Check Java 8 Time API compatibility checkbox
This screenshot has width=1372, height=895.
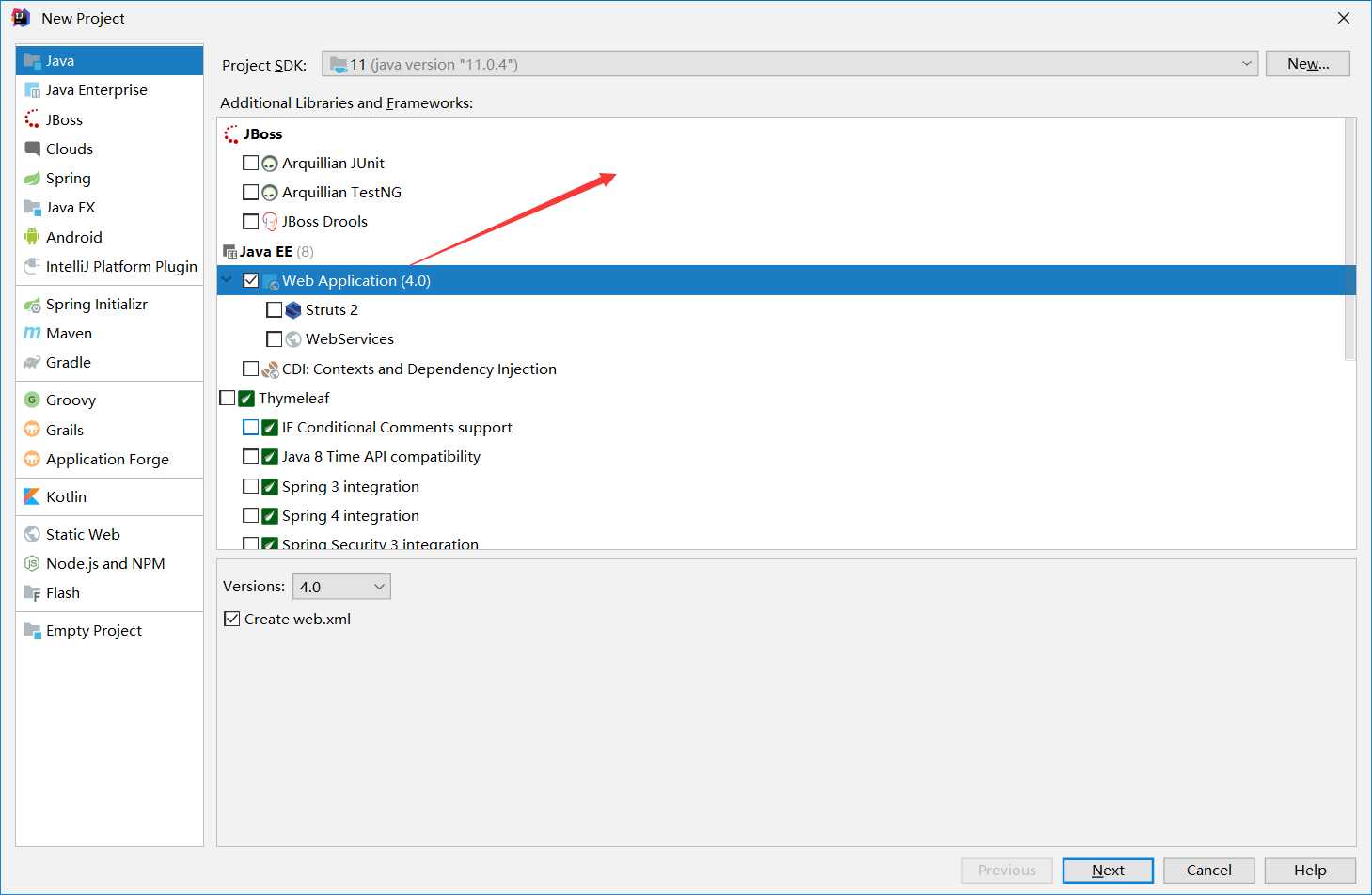point(250,457)
